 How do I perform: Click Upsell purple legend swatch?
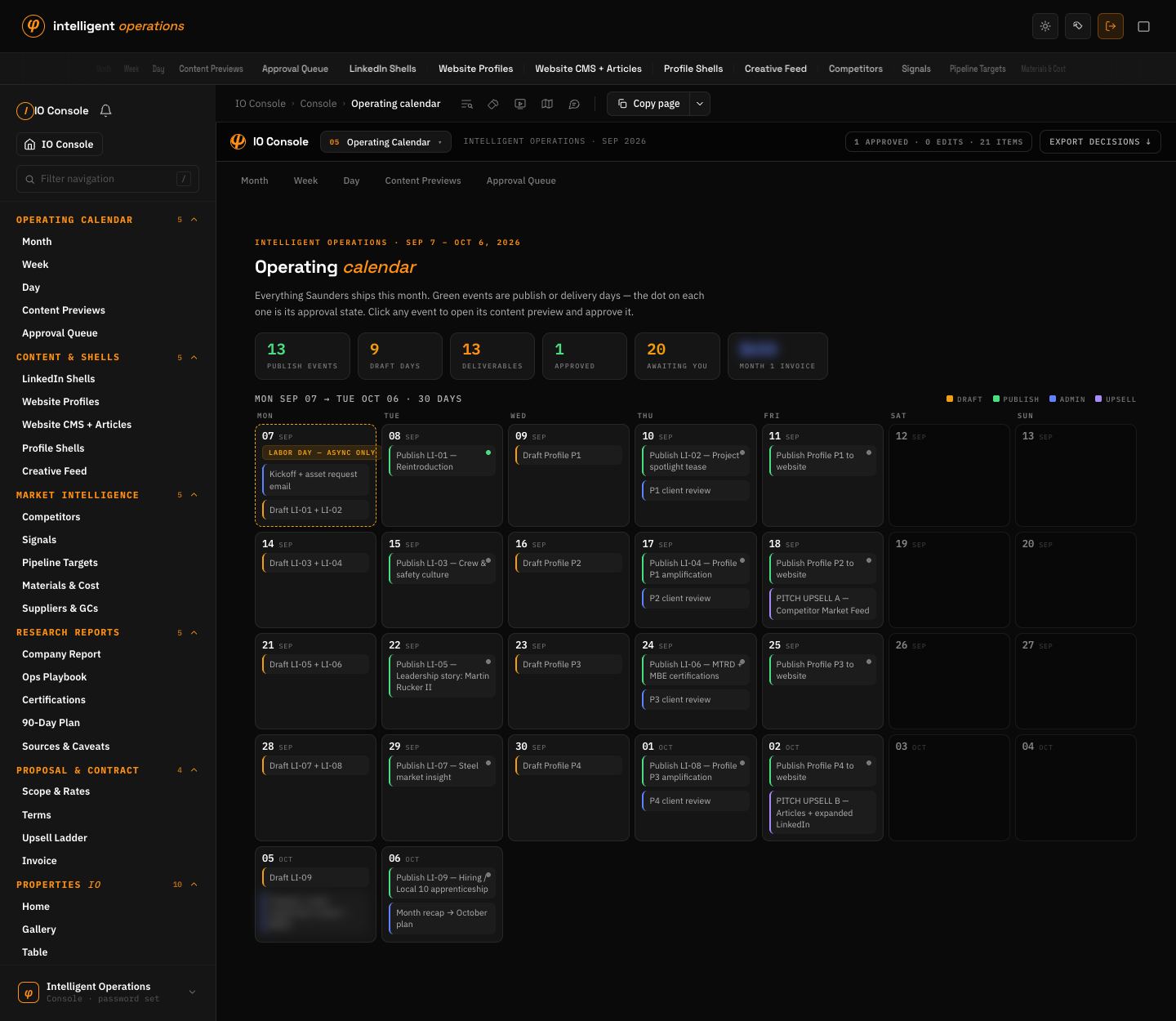point(1098,399)
